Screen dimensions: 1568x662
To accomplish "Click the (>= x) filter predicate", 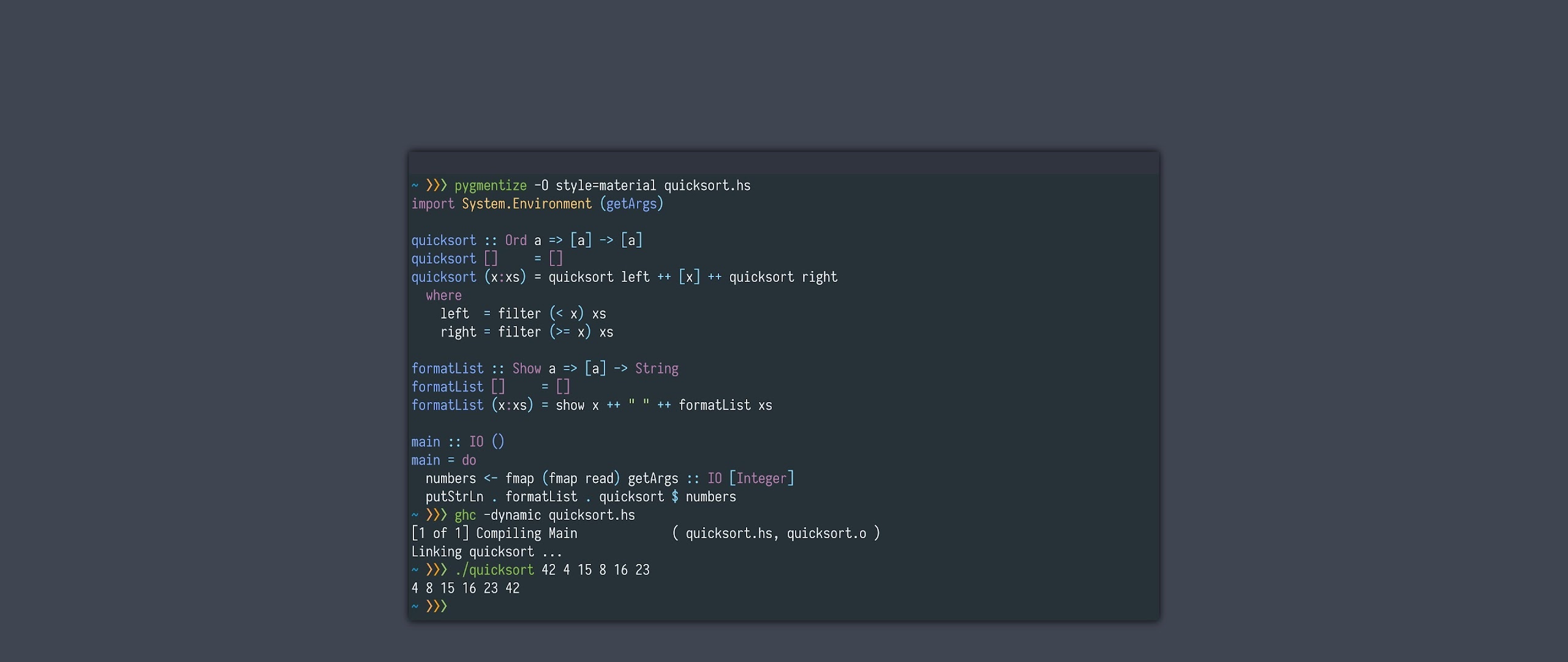I will [x=570, y=332].
